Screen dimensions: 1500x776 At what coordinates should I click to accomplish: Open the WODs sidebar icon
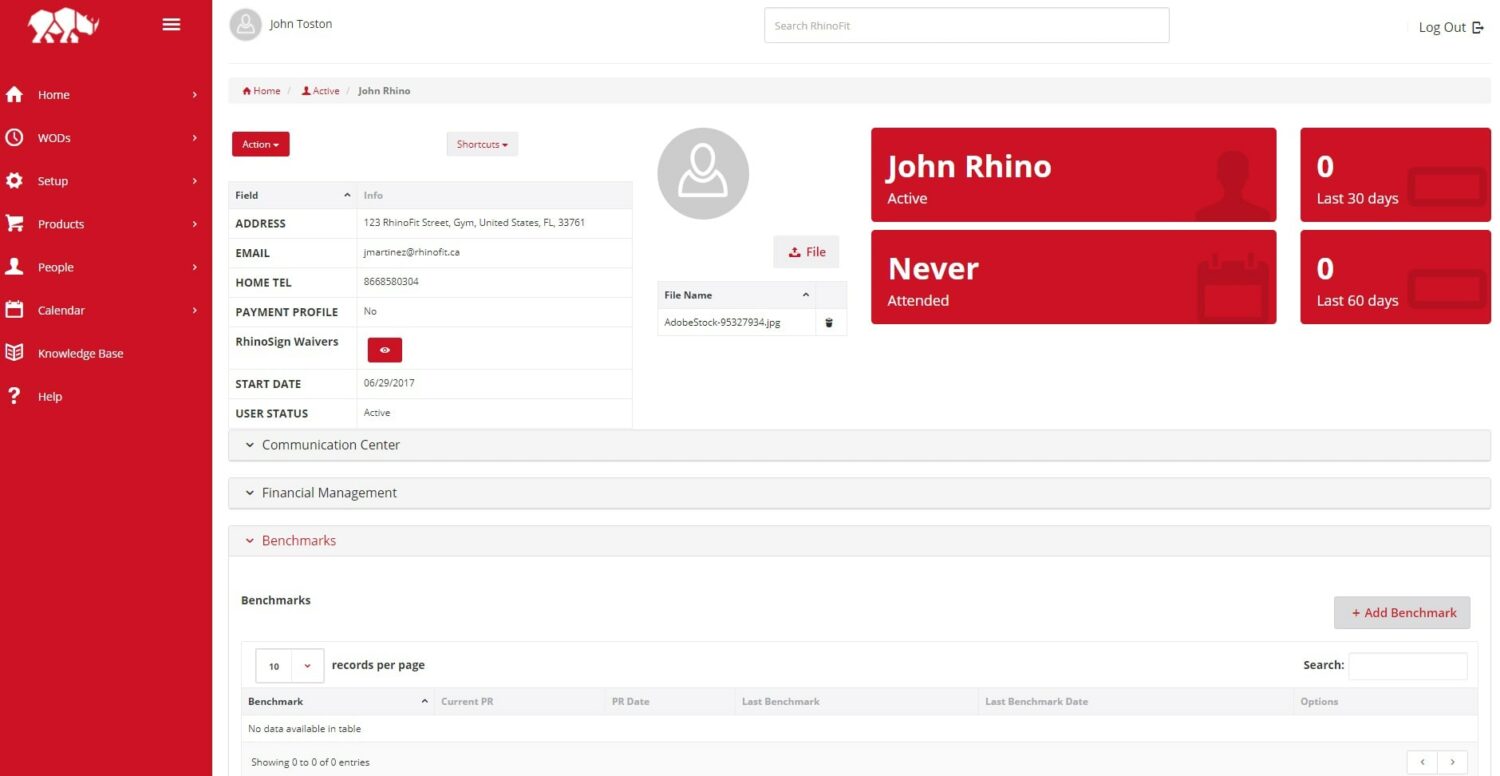(x=16, y=137)
